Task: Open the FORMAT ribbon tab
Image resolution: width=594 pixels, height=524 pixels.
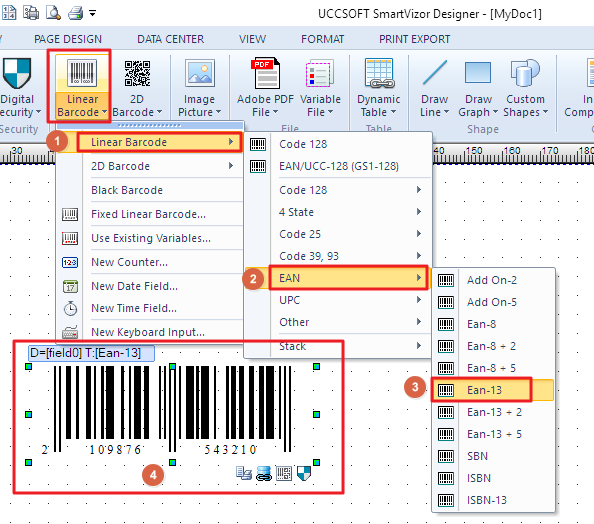Action: tap(322, 39)
